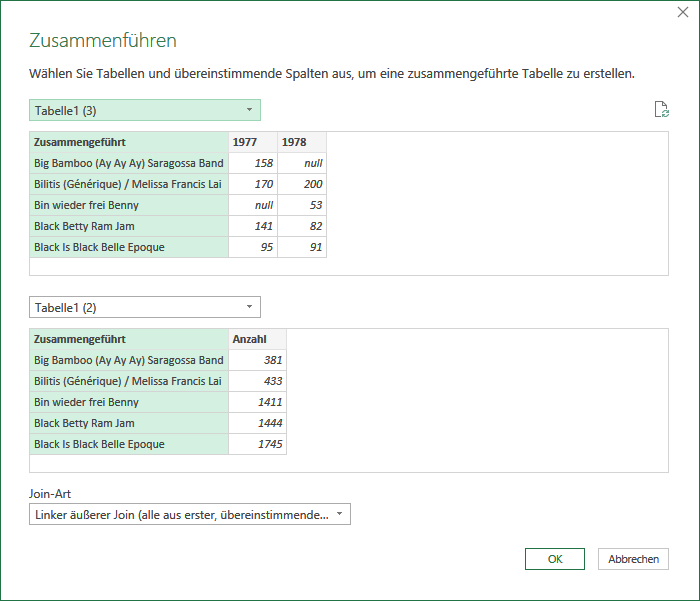Open the Tabelle1 (3) table dropdown
The width and height of the screenshot is (700, 601).
click(145, 110)
